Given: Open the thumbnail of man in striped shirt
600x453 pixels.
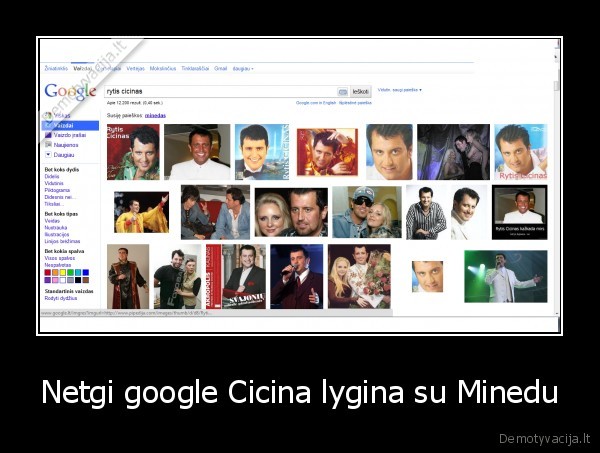Looking at the screenshot, I should click(x=426, y=212).
